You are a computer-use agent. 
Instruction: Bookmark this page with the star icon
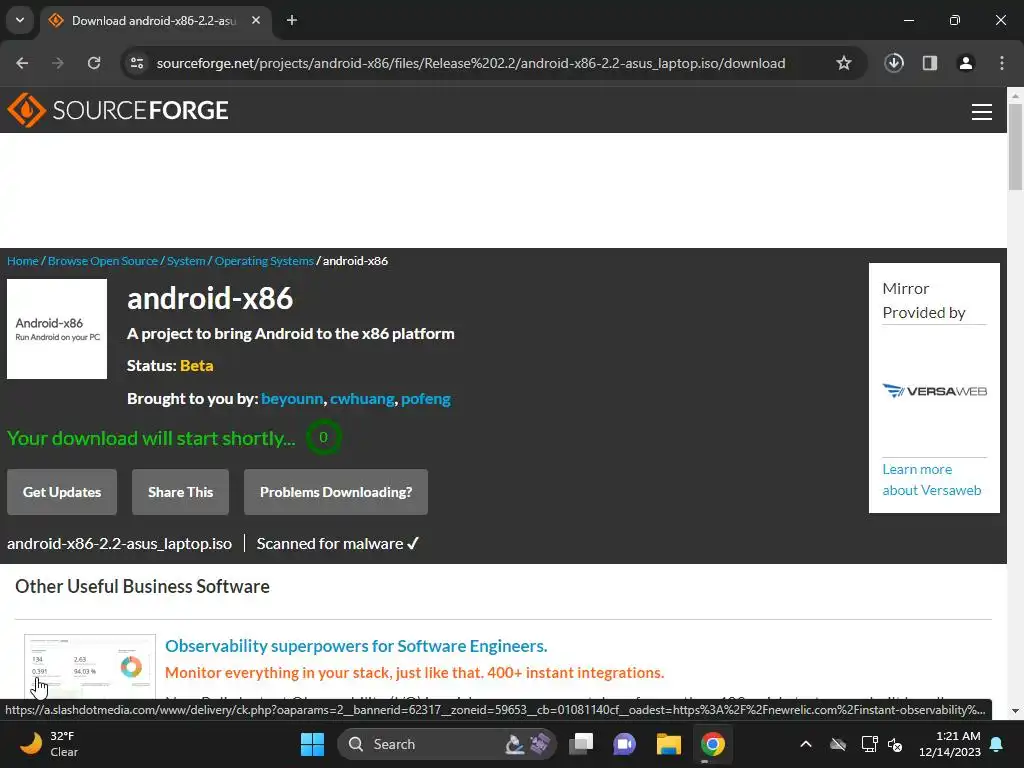pos(844,63)
